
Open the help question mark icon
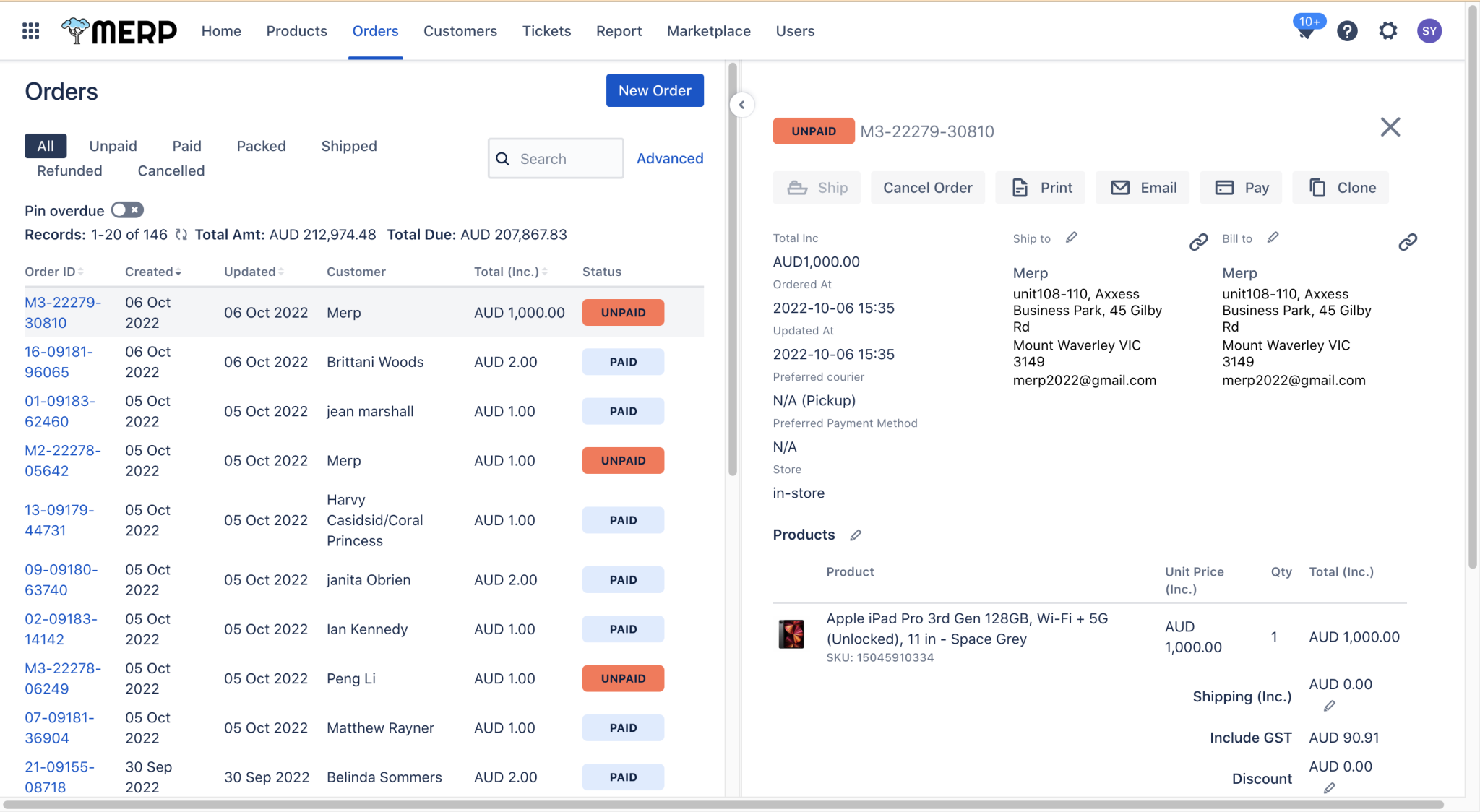1347,30
